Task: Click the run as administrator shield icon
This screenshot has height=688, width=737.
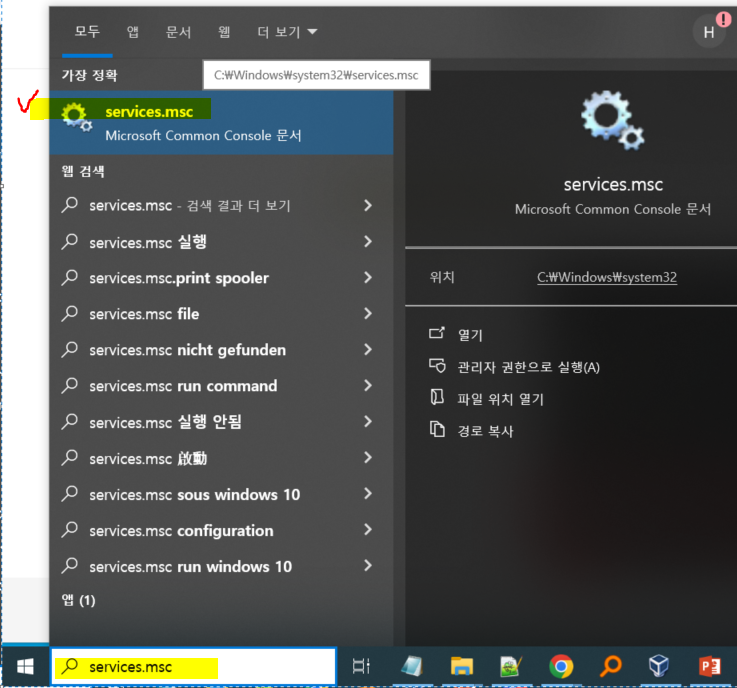Action: click(x=437, y=366)
